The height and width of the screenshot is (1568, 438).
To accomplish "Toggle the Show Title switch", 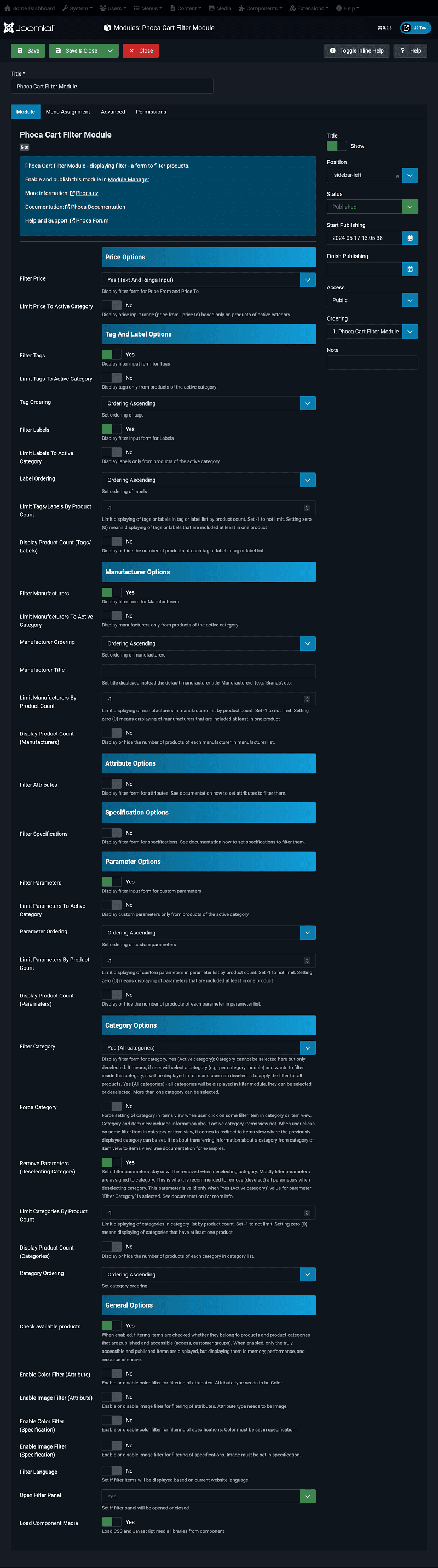I will click(x=336, y=146).
